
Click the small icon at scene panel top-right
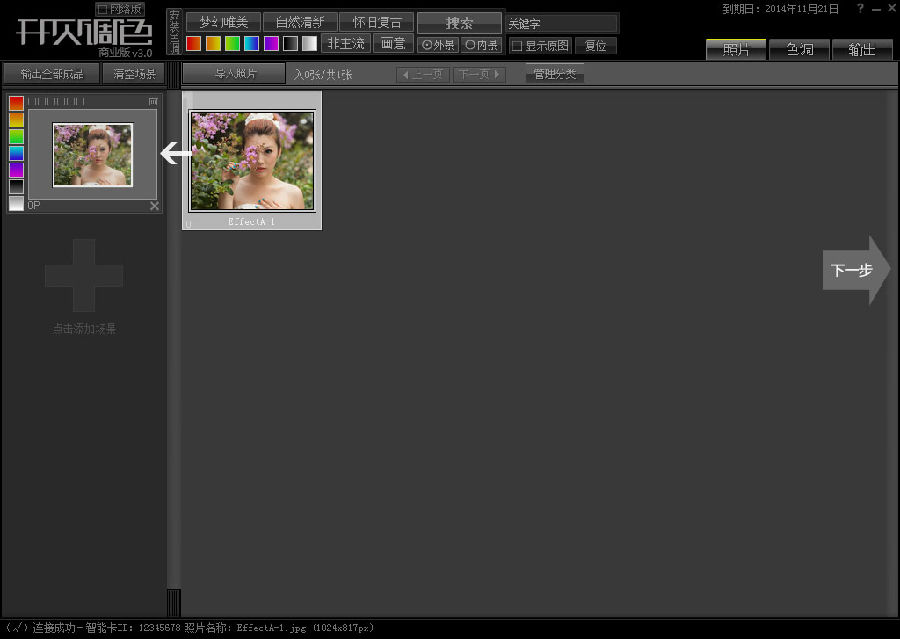153,101
